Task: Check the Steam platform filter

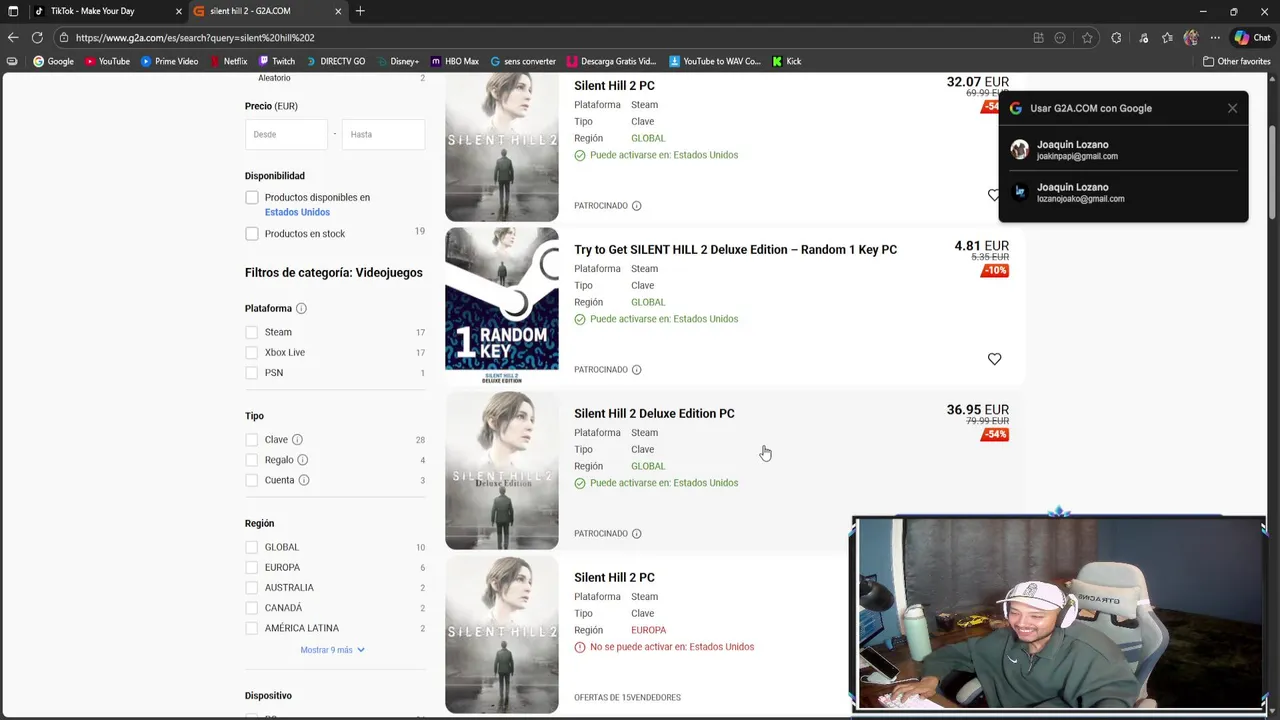Action: click(x=252, y=332)
